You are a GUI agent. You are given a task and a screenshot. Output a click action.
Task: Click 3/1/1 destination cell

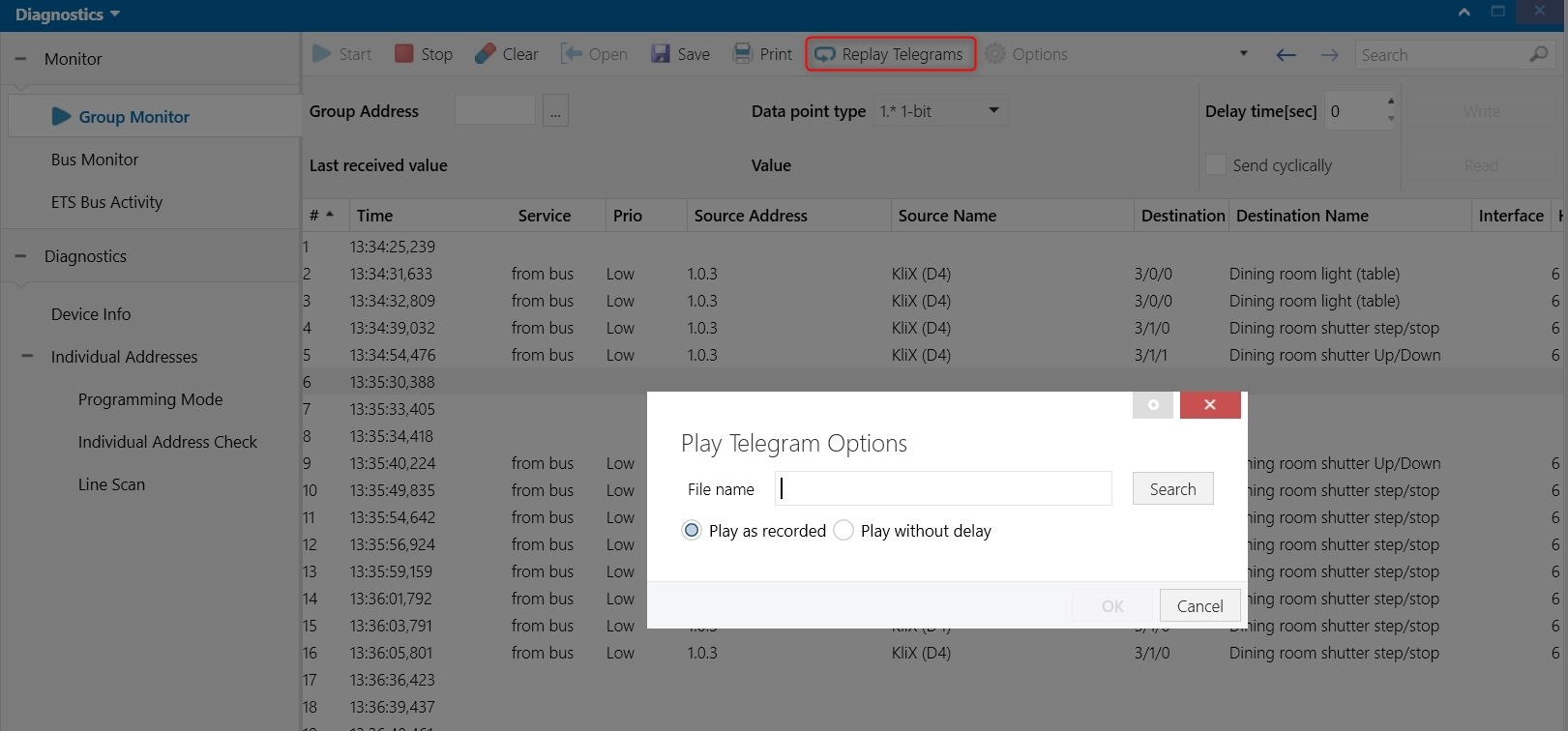(x=1151, y=355)
